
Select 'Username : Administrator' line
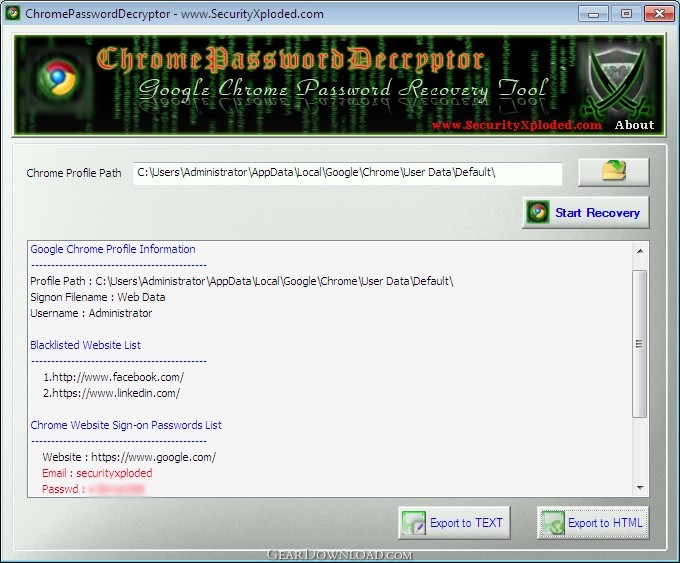91,313
